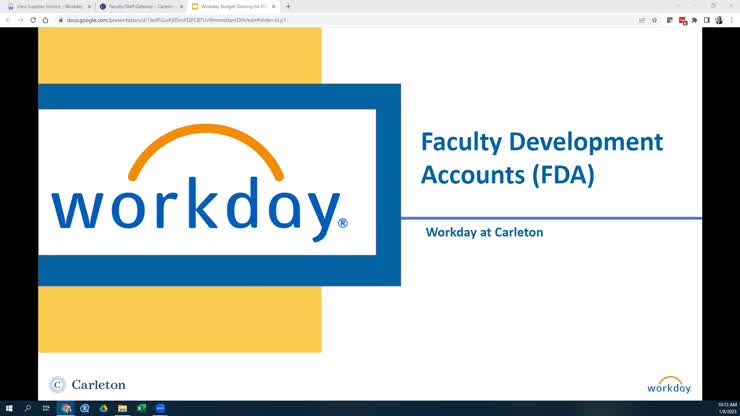Close the View Supplier Invoice tab
Screen dimensions: 740x416
89,7
